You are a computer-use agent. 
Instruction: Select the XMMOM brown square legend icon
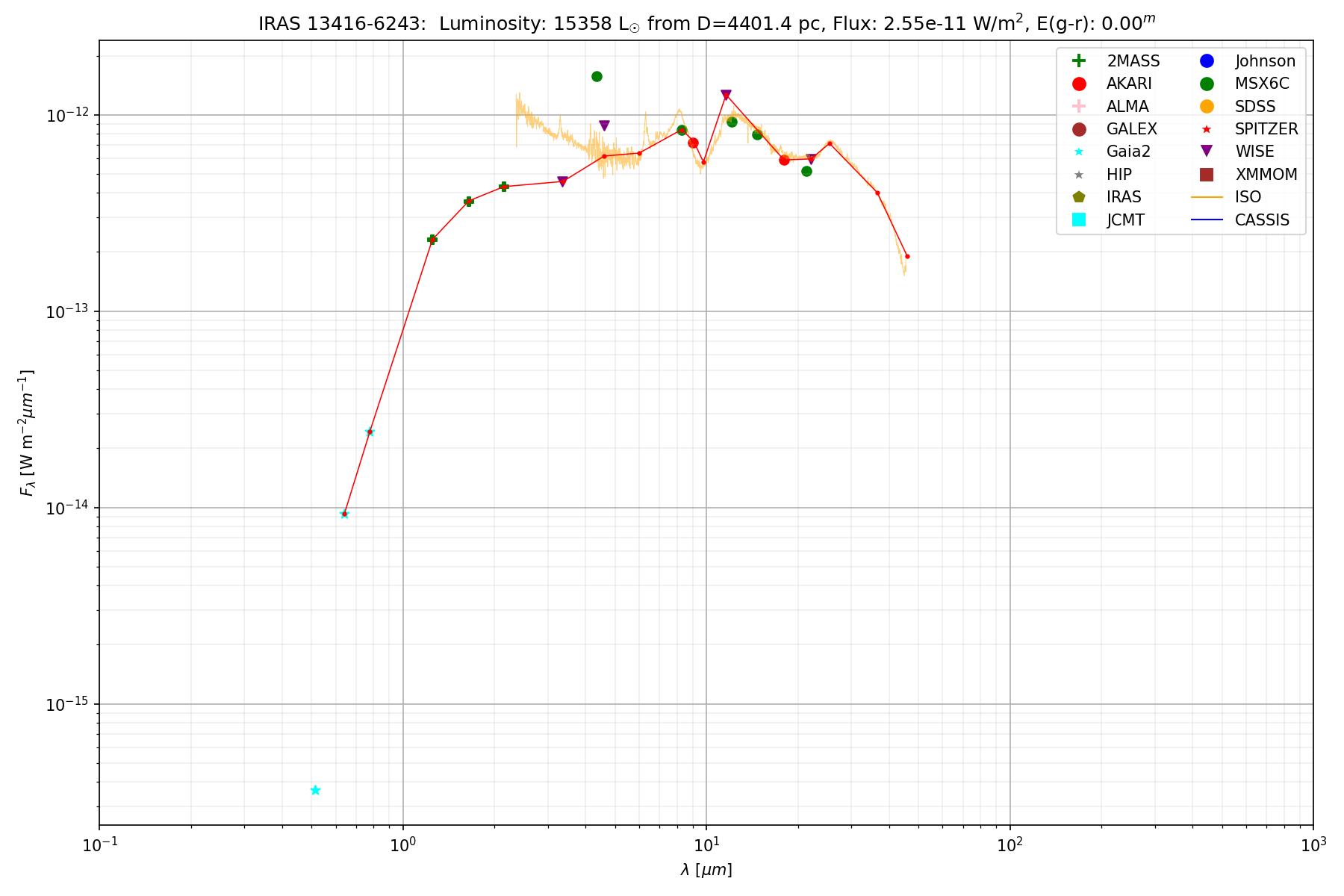tap(1207, 175)
